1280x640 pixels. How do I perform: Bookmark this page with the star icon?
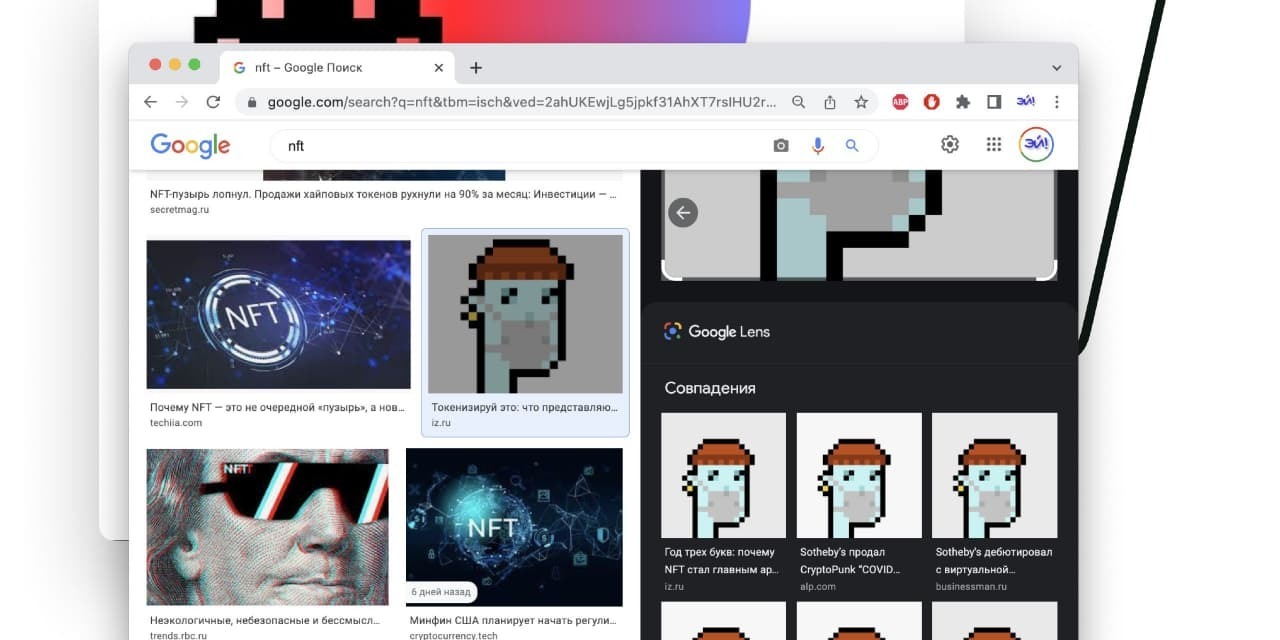coord(861,102)
